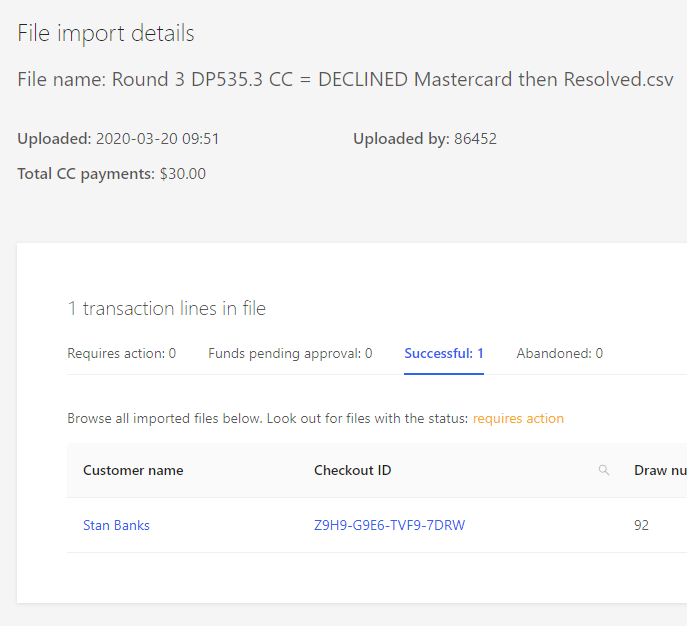
Task: Open checkout Z9H9-G9E6-TVF9-7DRW
Action: 389,525
